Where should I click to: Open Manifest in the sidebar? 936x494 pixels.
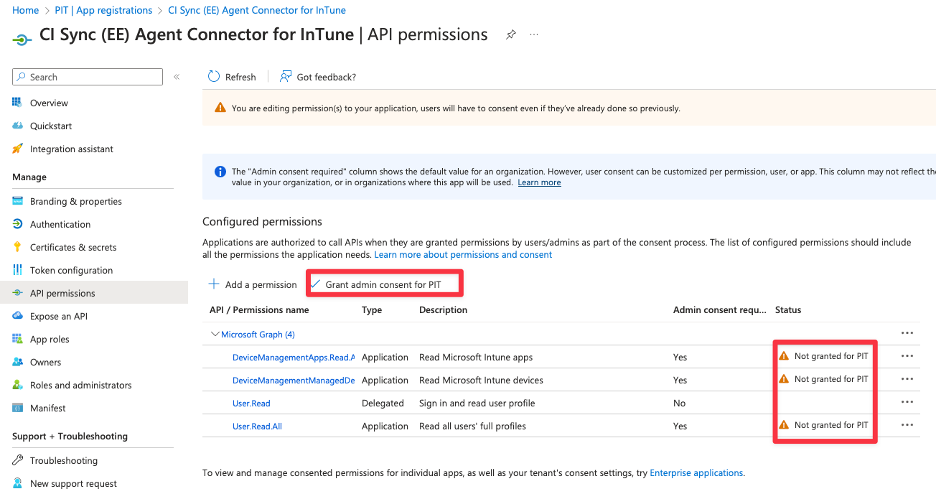tap(48, 408)
